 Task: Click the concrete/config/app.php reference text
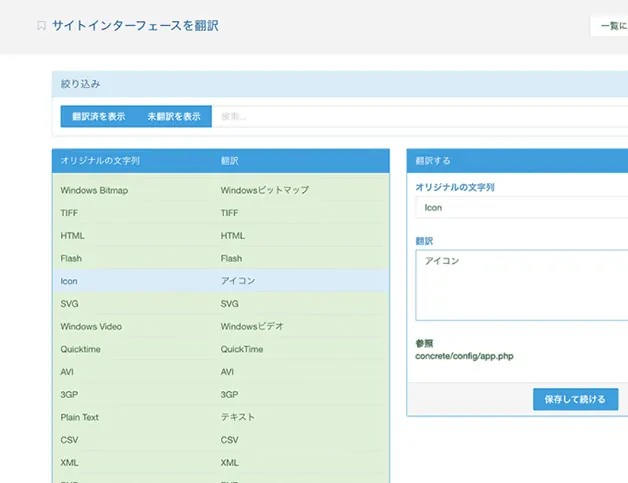[x=464, y=356]
